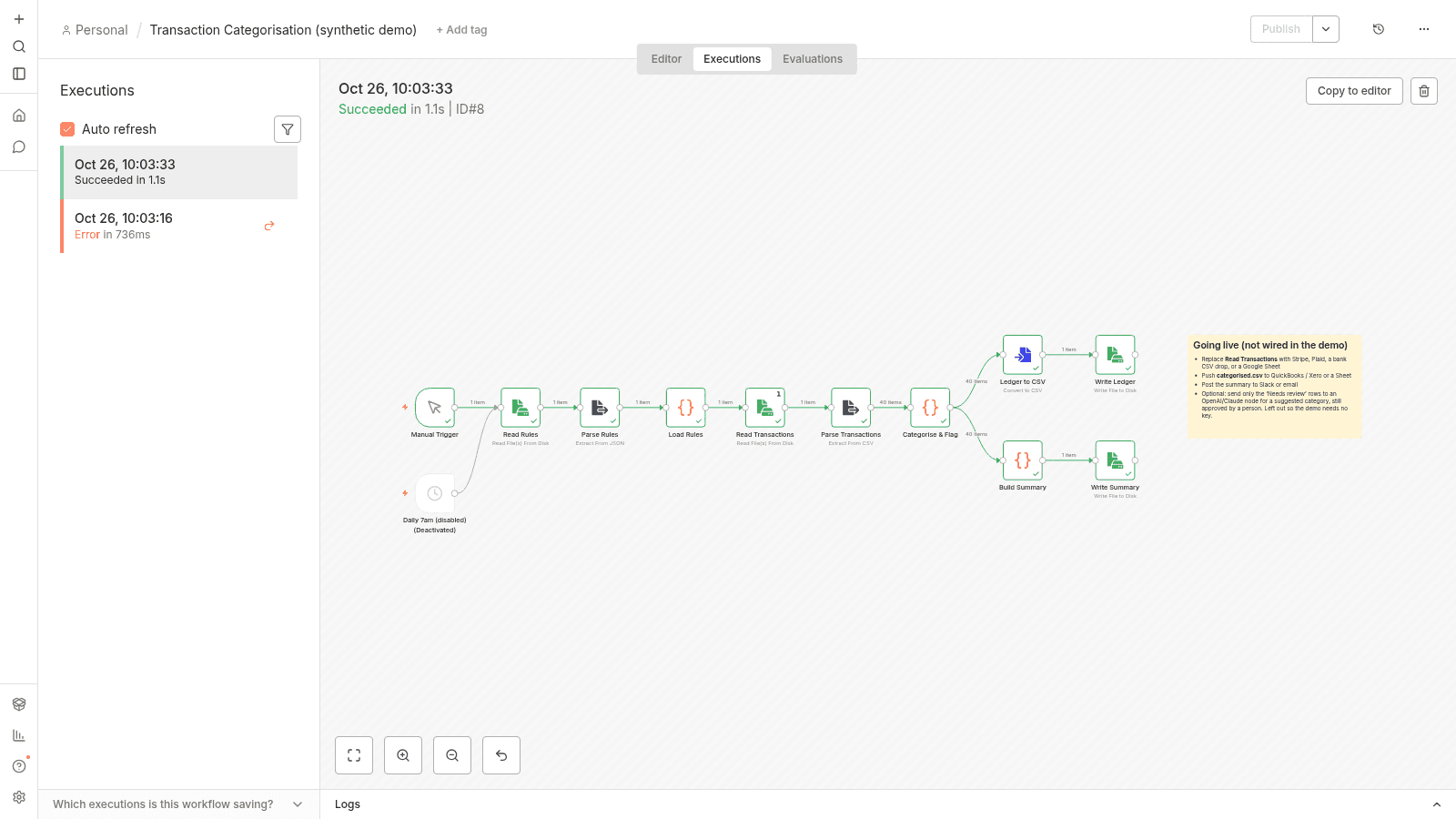
Task: Select the Read Rules node
Action: click(x=521, y=408)
